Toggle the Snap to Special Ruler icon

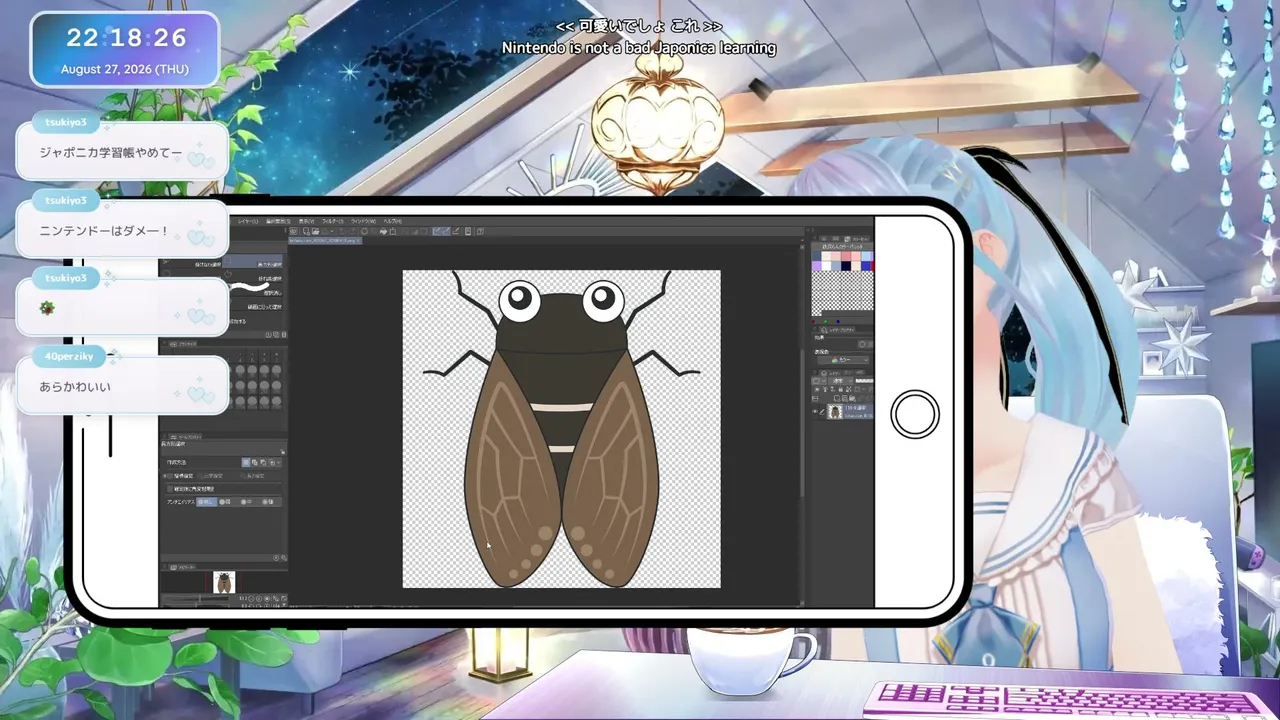446,231
